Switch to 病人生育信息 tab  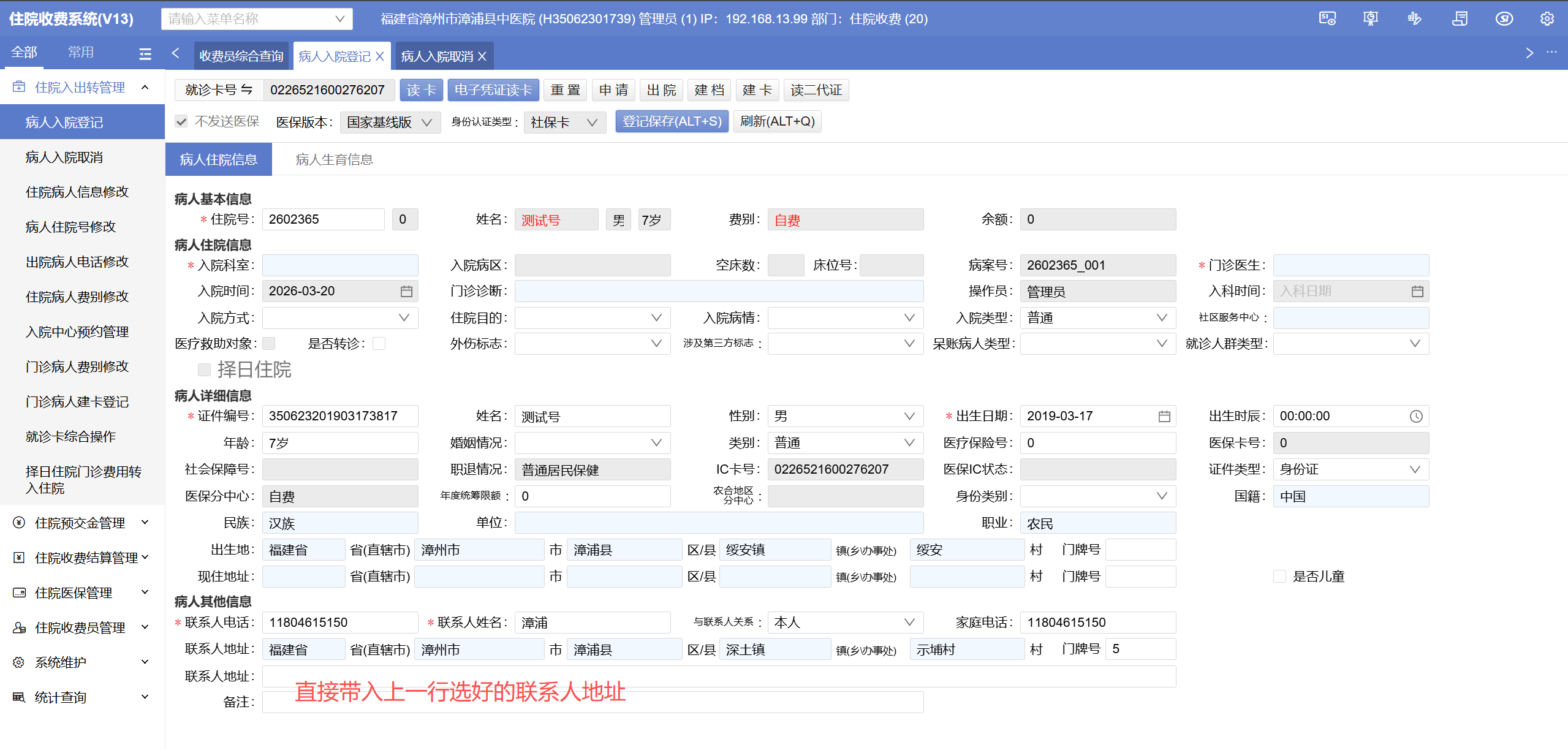(334, 160)
